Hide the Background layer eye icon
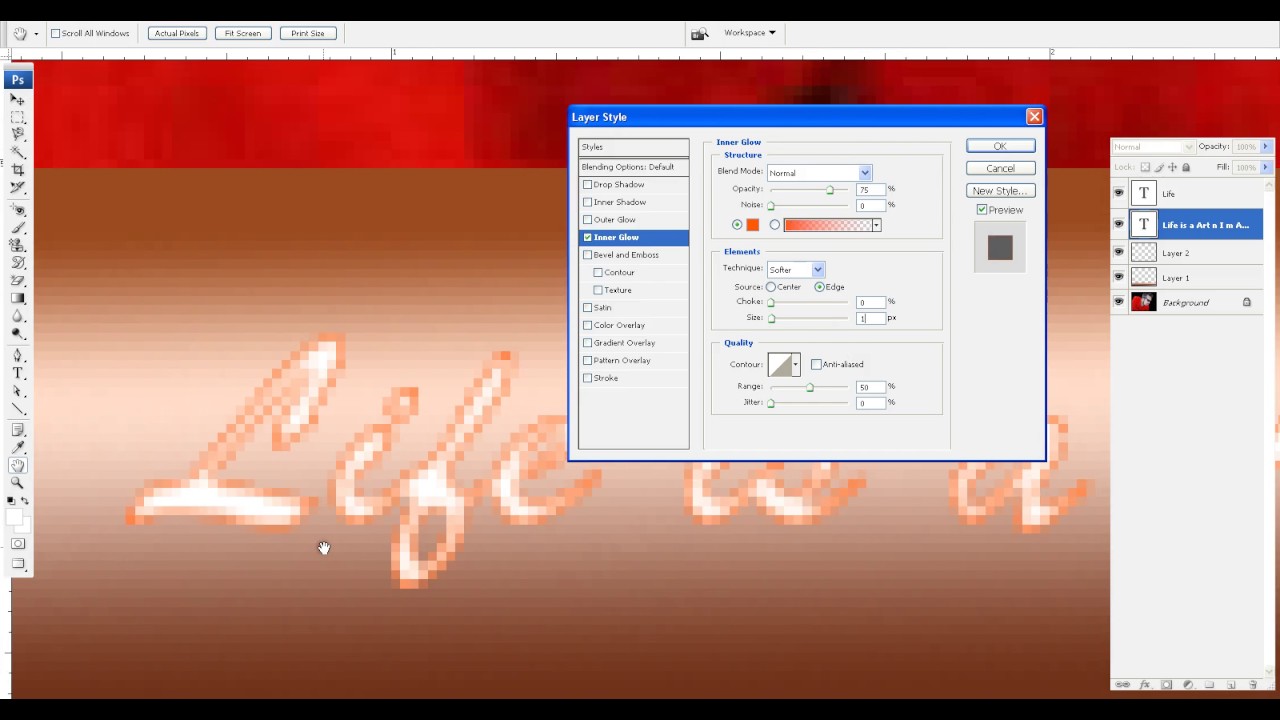Viewport: 1280px width, 720px height. pyautogui.click(x=1119, y=302)
